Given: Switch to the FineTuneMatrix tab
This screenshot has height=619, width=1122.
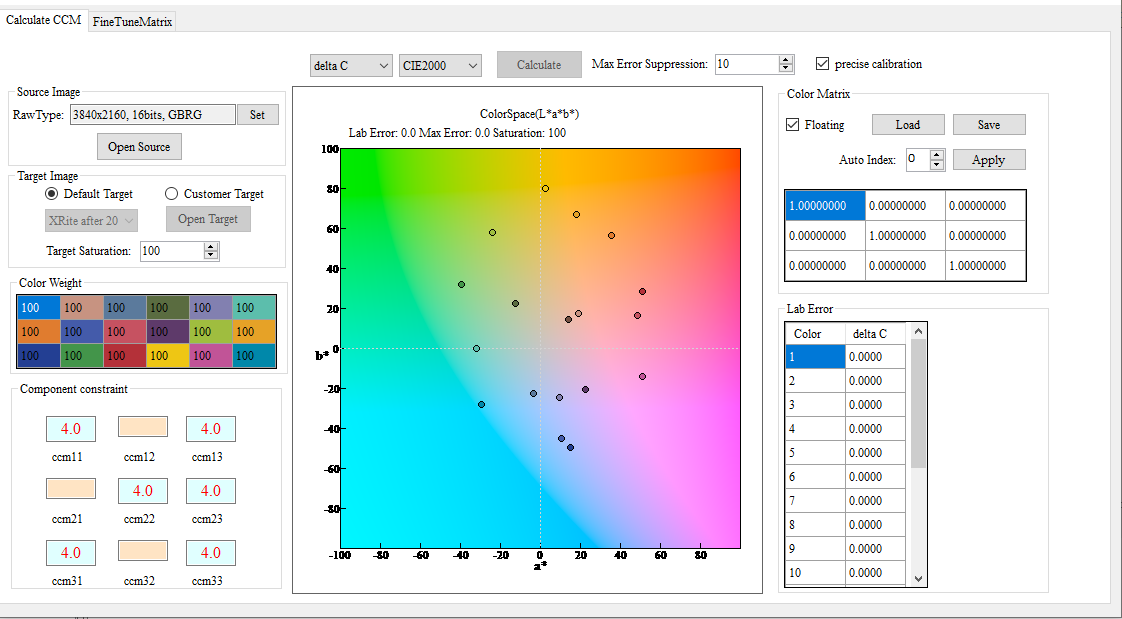Looking at the screenshot, I should (x=131, y=20).
